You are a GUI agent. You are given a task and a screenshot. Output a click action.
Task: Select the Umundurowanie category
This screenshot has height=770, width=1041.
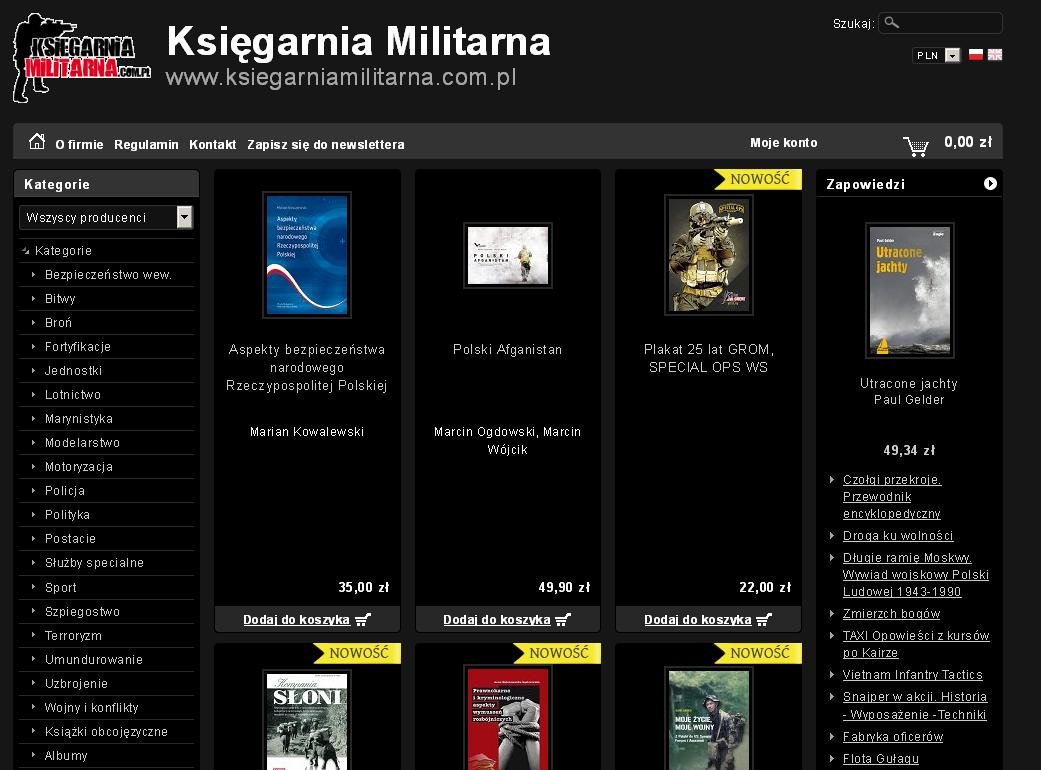coord(94,659)
